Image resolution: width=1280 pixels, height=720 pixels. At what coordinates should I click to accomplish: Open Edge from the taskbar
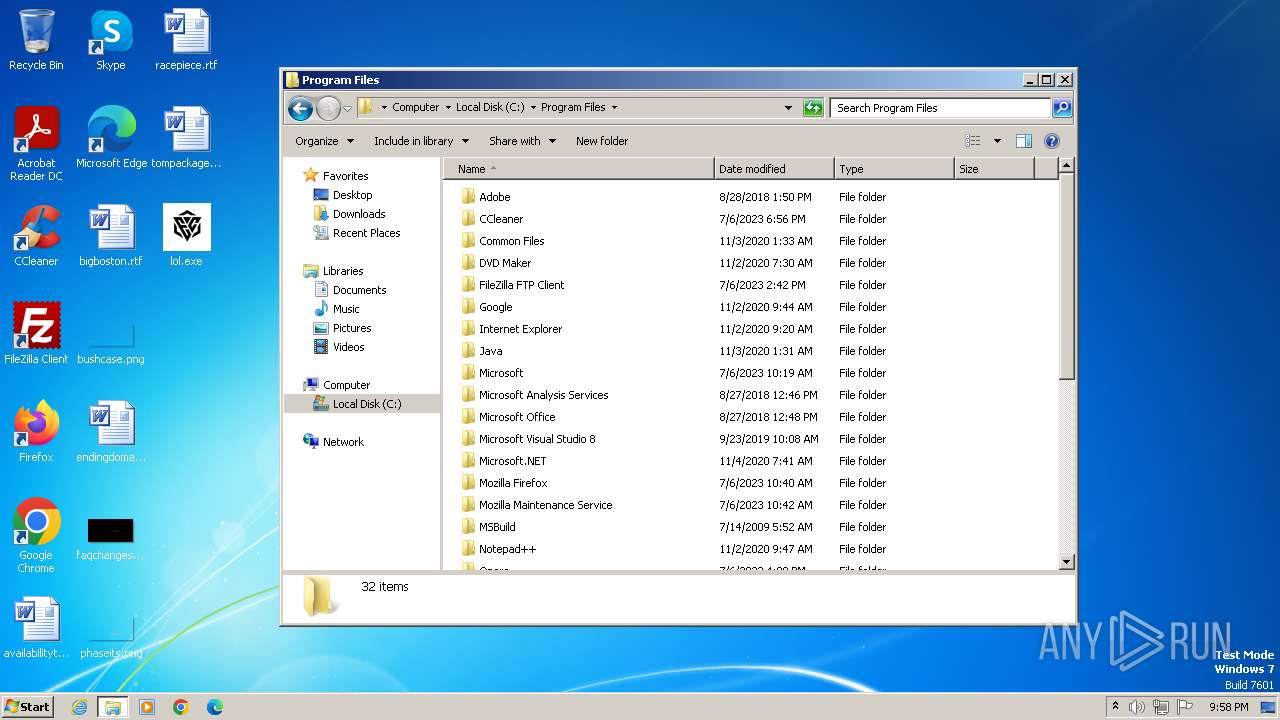(214, 707)
